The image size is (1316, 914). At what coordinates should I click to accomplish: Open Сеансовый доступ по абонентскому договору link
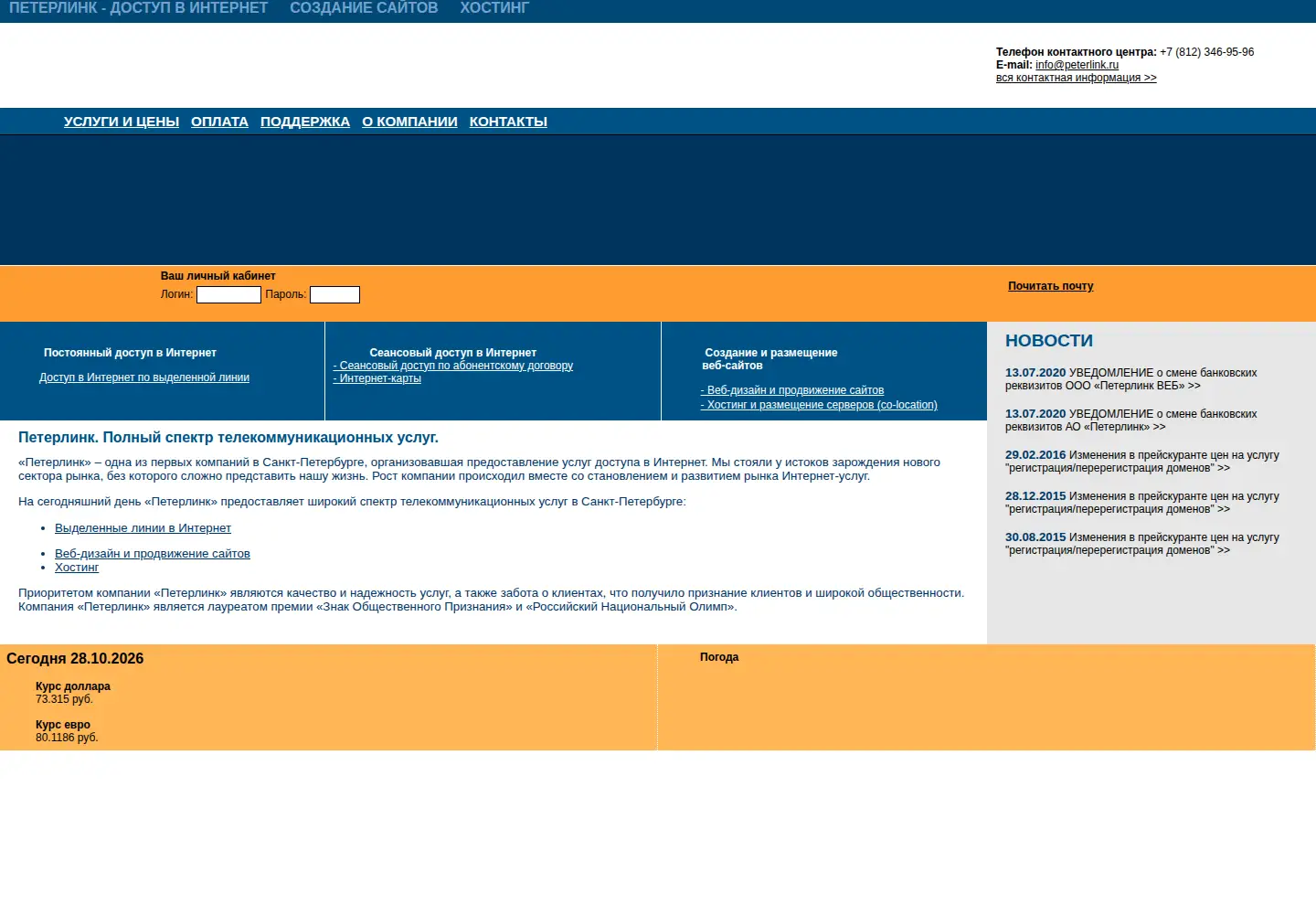453,366
